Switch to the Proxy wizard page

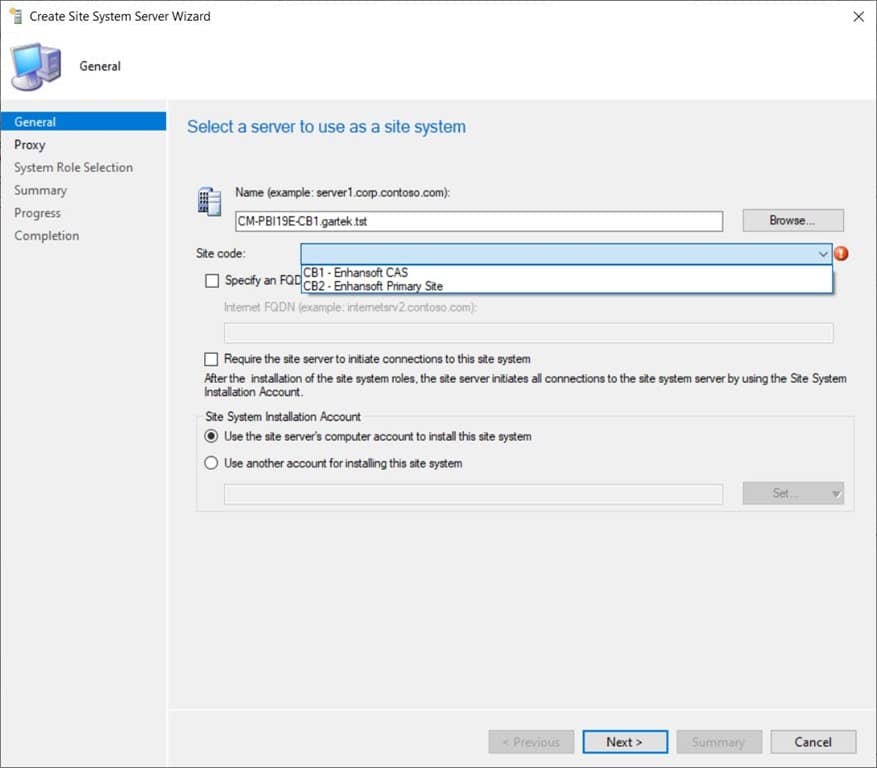pos(30,144)
